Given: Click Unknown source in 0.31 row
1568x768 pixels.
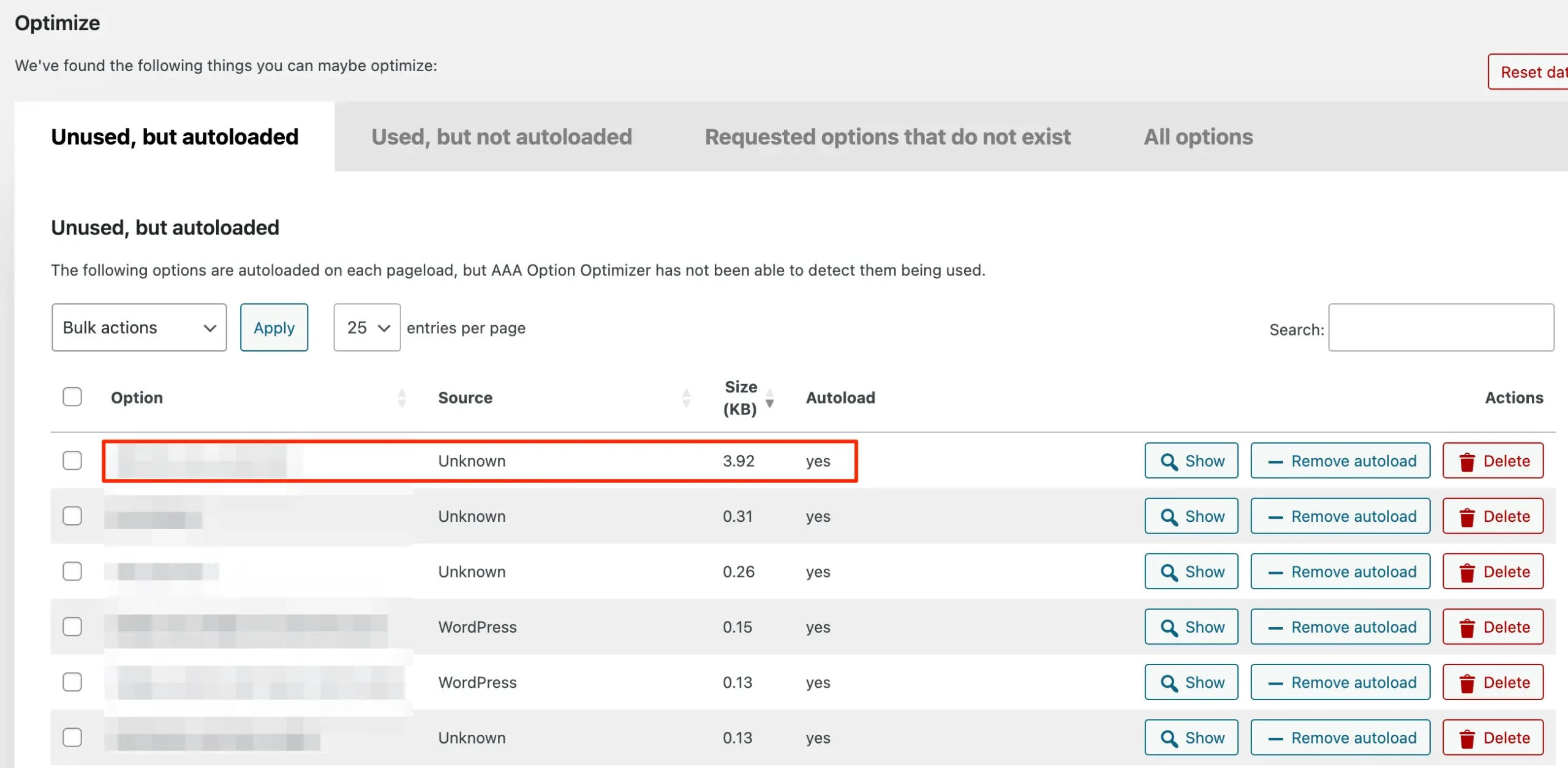Looking at the screenshot, I should [x=472, y=516].
